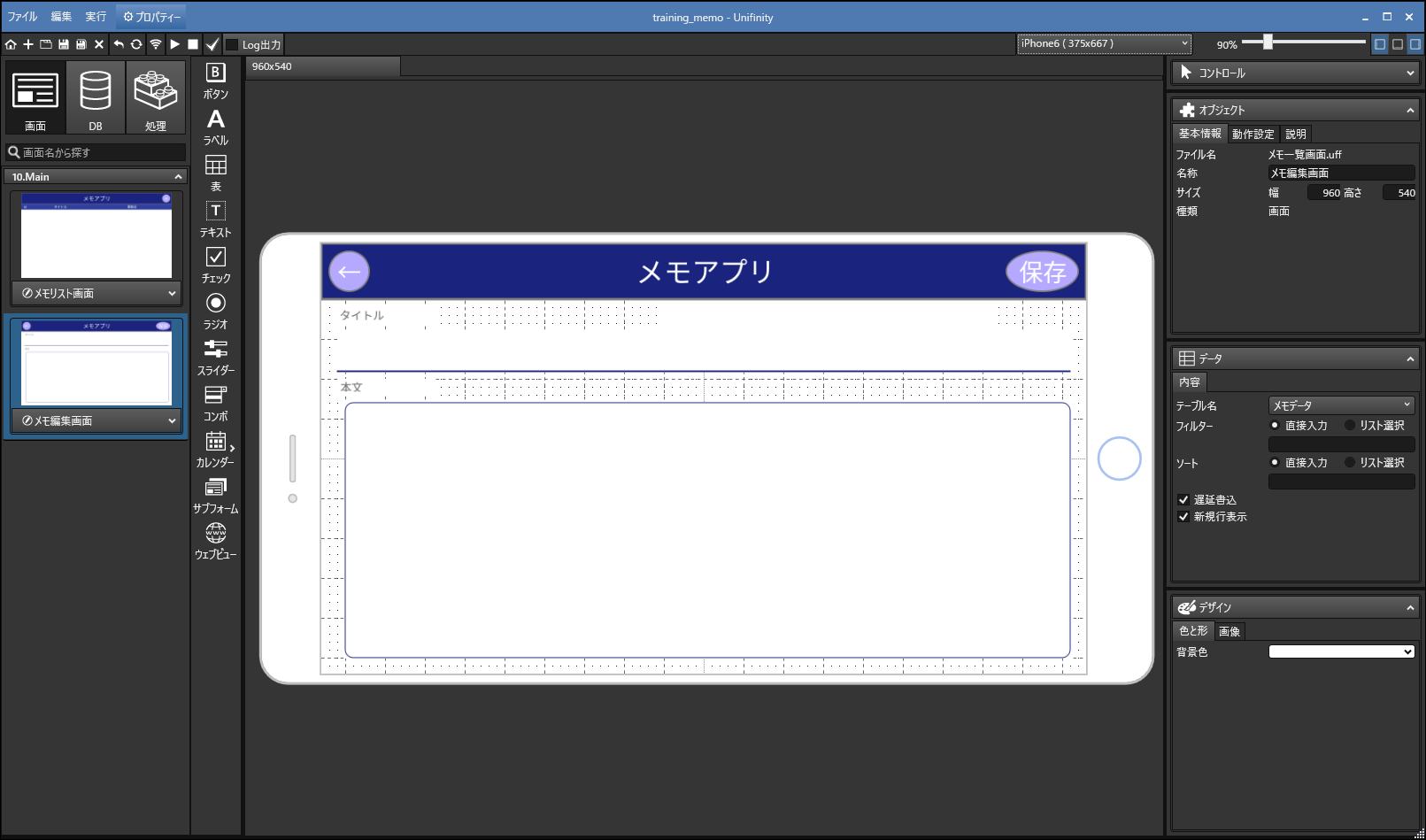Click the ウェブビュー (WebView) control icon
This screenshot has height=840, width=1426.
[x=215, y=534]
